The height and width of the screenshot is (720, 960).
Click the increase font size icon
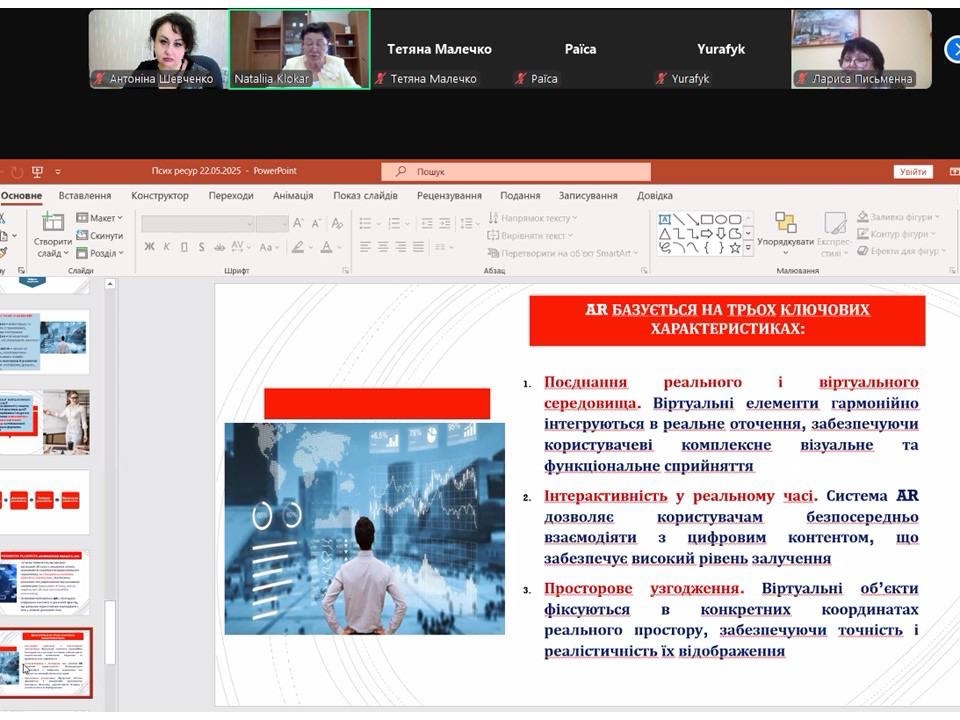[298, 223]
